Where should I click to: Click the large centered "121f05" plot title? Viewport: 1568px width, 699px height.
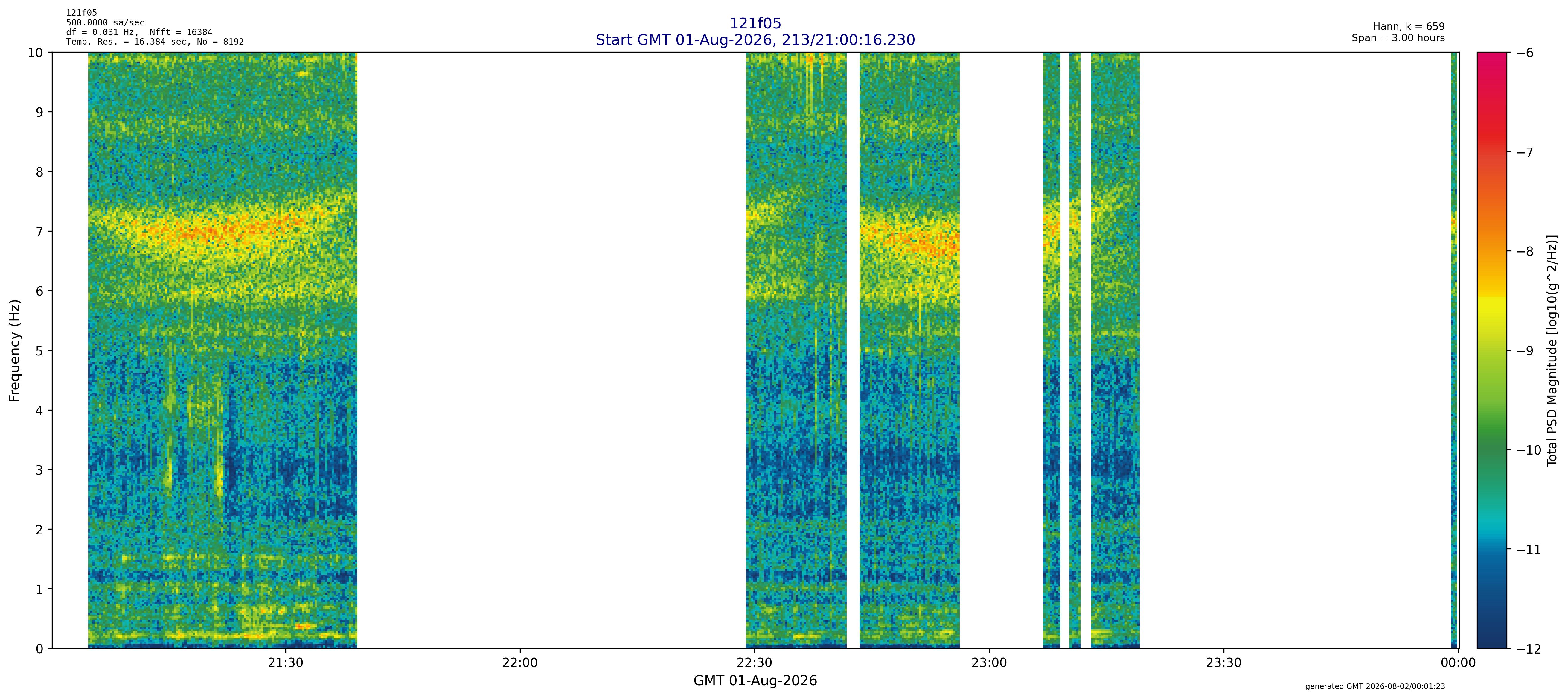point(755,24)
